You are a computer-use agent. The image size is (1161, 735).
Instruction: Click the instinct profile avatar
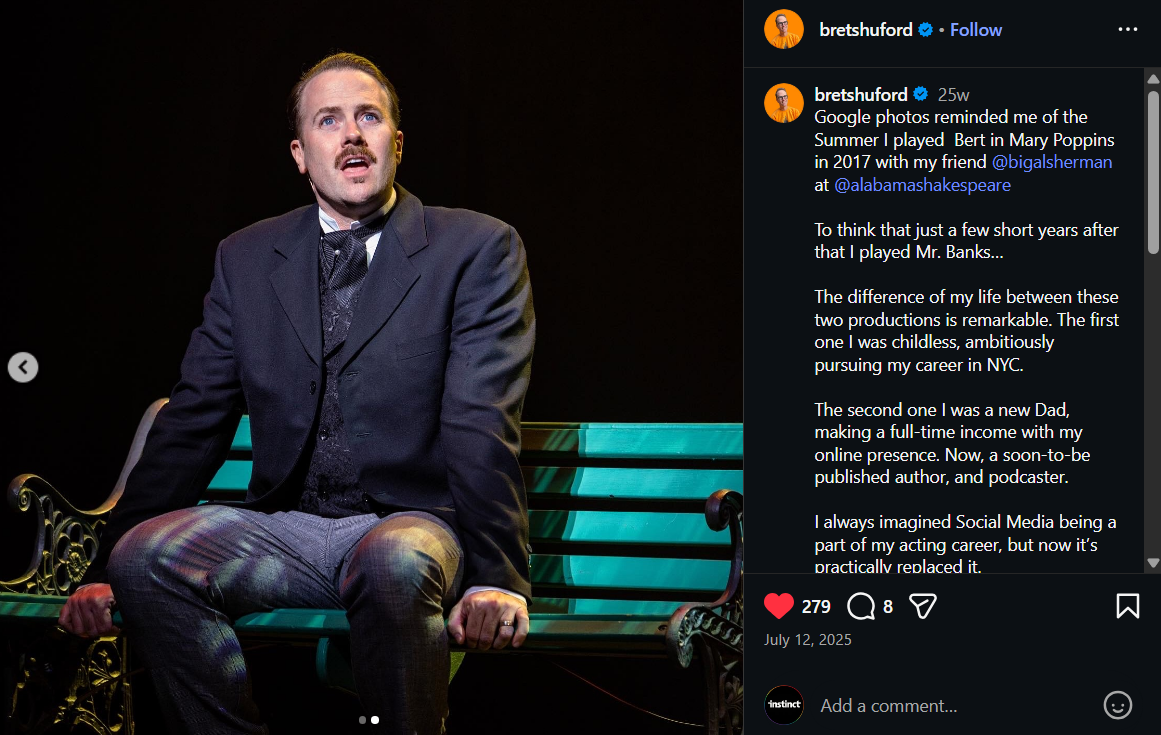[784, 705]
